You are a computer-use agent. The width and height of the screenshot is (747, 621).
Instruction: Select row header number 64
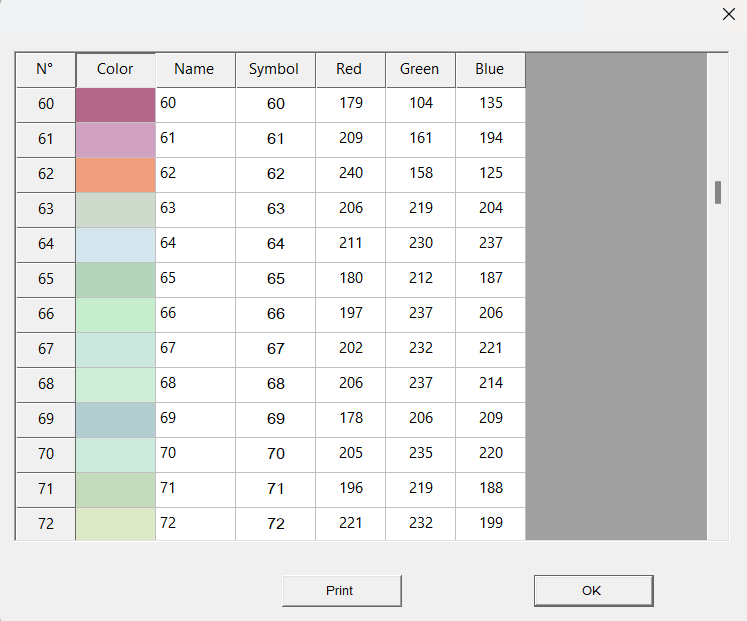click(46, 245)
